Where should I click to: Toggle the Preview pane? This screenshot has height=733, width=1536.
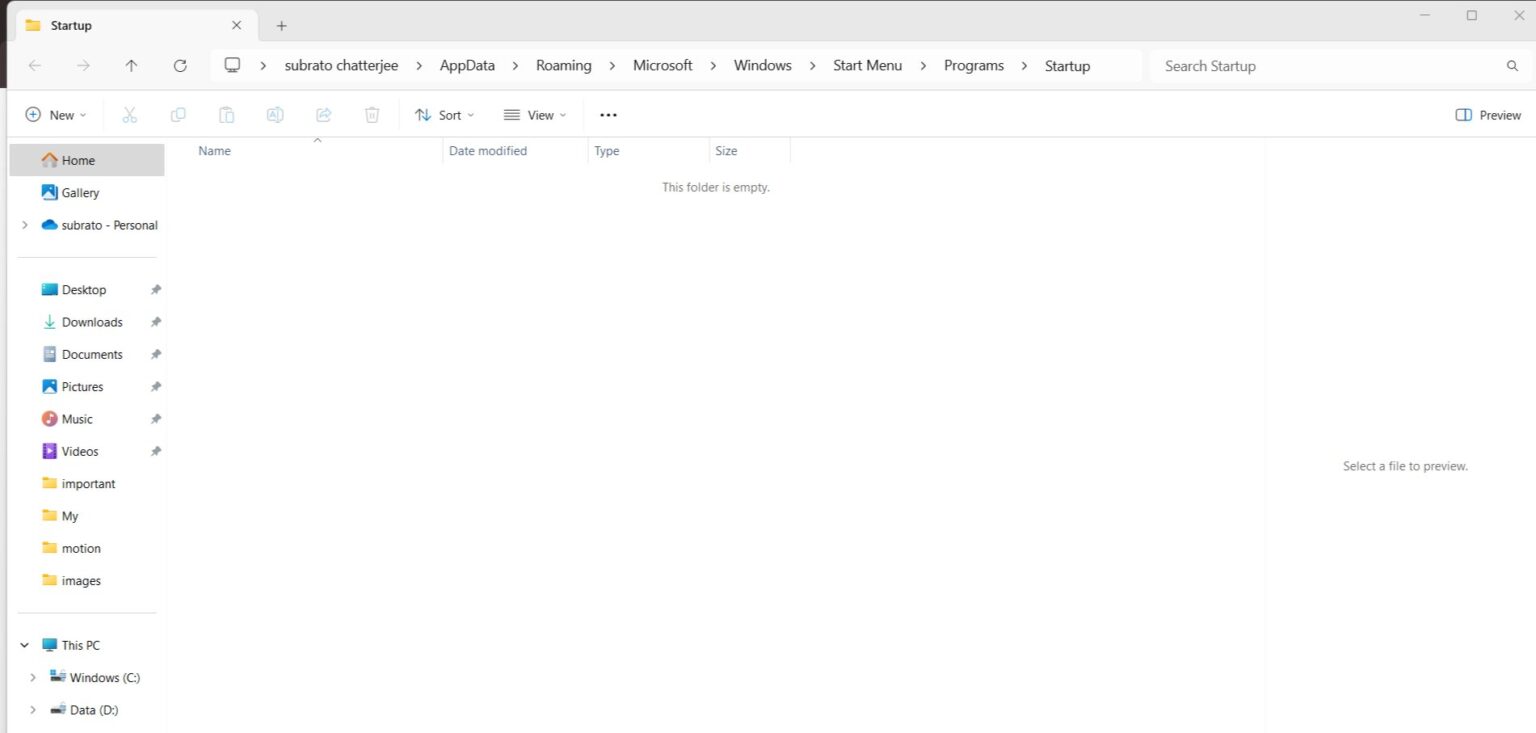(1487, 114)
